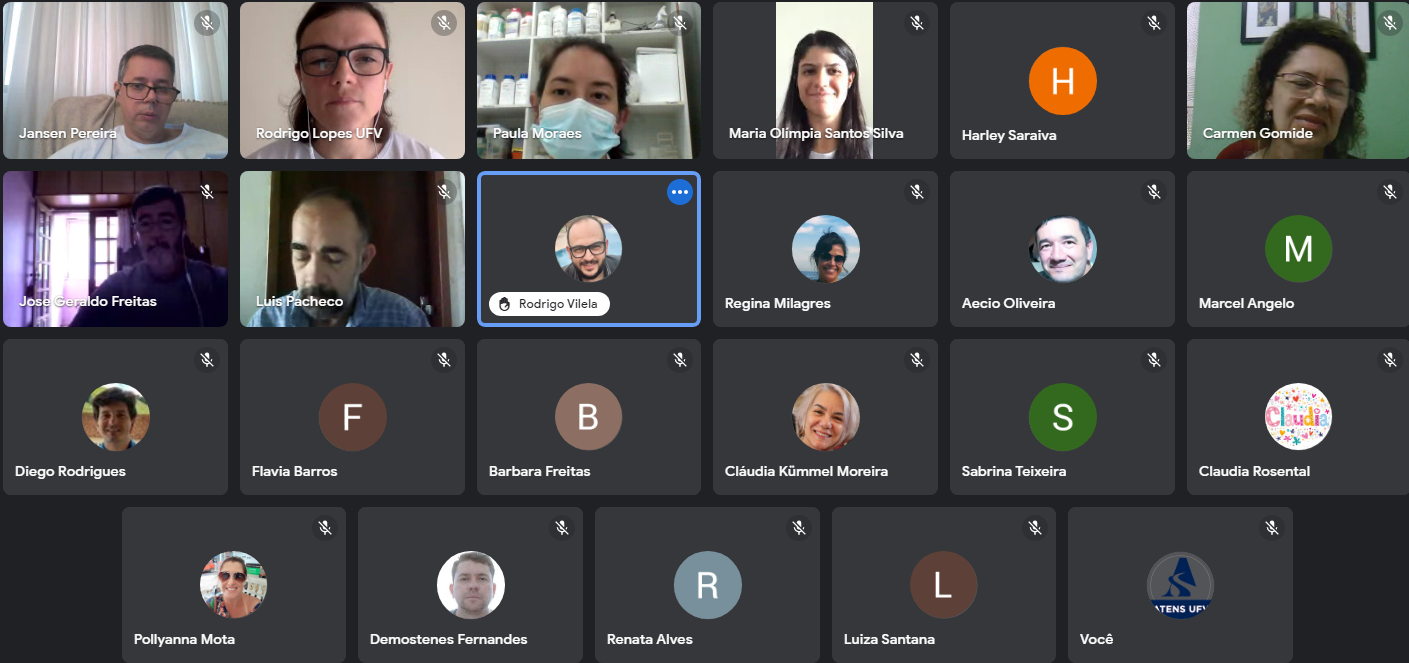Click the muted mic icon on the Você tile
Screen dimensions: 1409x663
point(1272,527)
